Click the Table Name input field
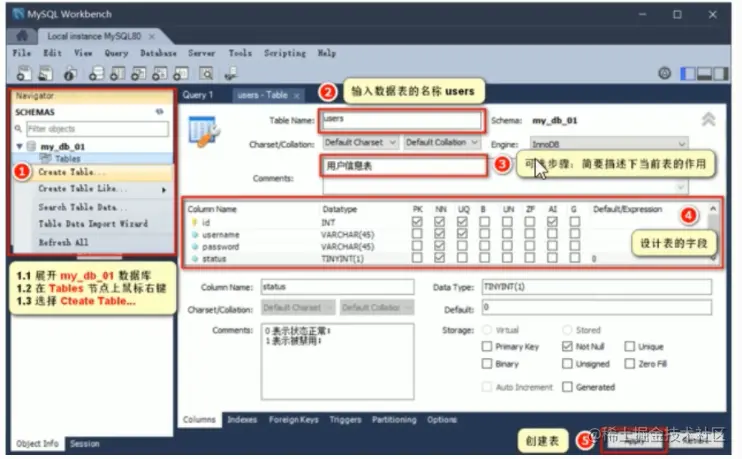Screen dimensions: 742x459 click(402, 120)
